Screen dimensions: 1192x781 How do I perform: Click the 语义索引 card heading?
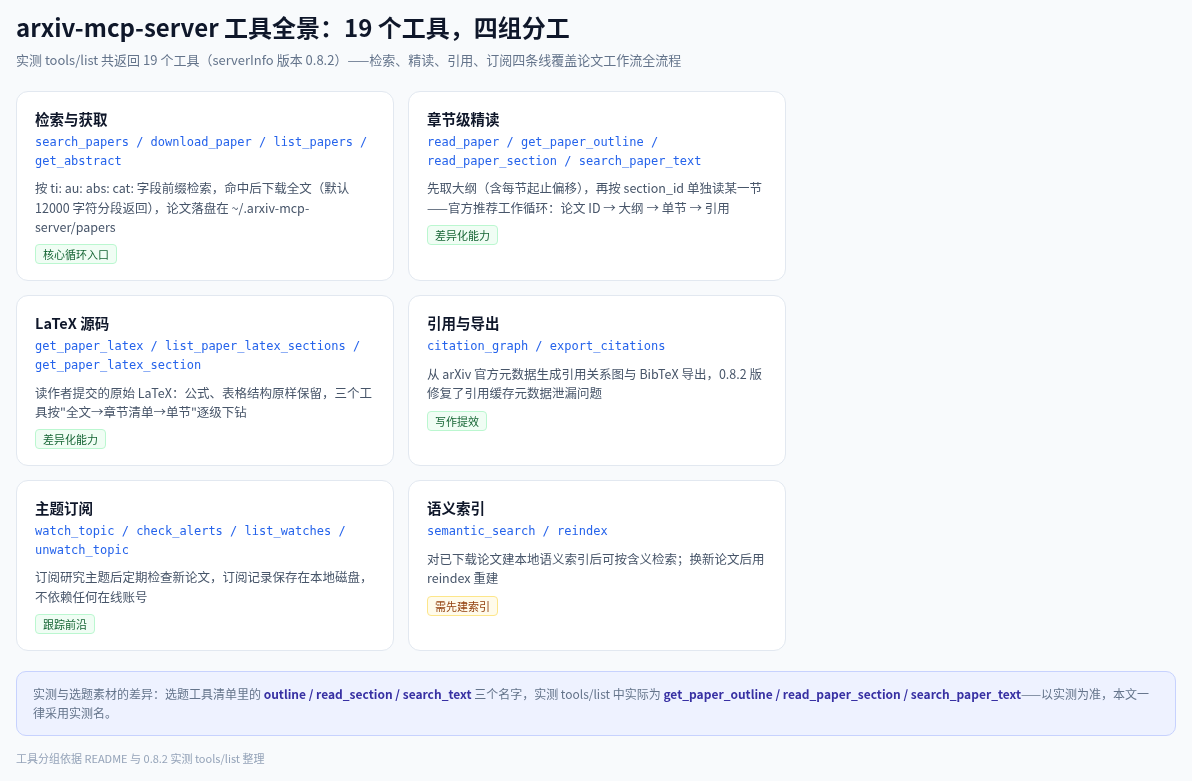[455, 509]
